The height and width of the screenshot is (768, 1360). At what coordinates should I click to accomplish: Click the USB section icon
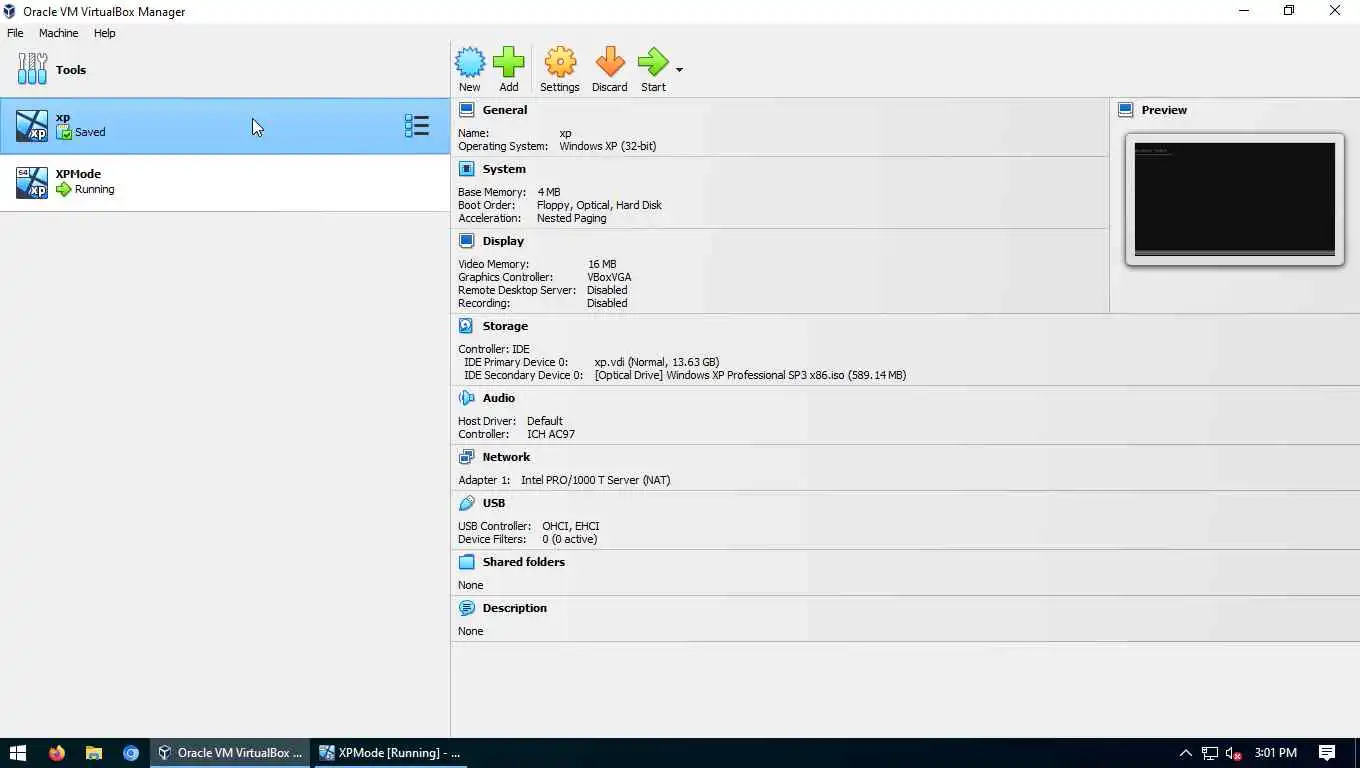tap(466, 503)
